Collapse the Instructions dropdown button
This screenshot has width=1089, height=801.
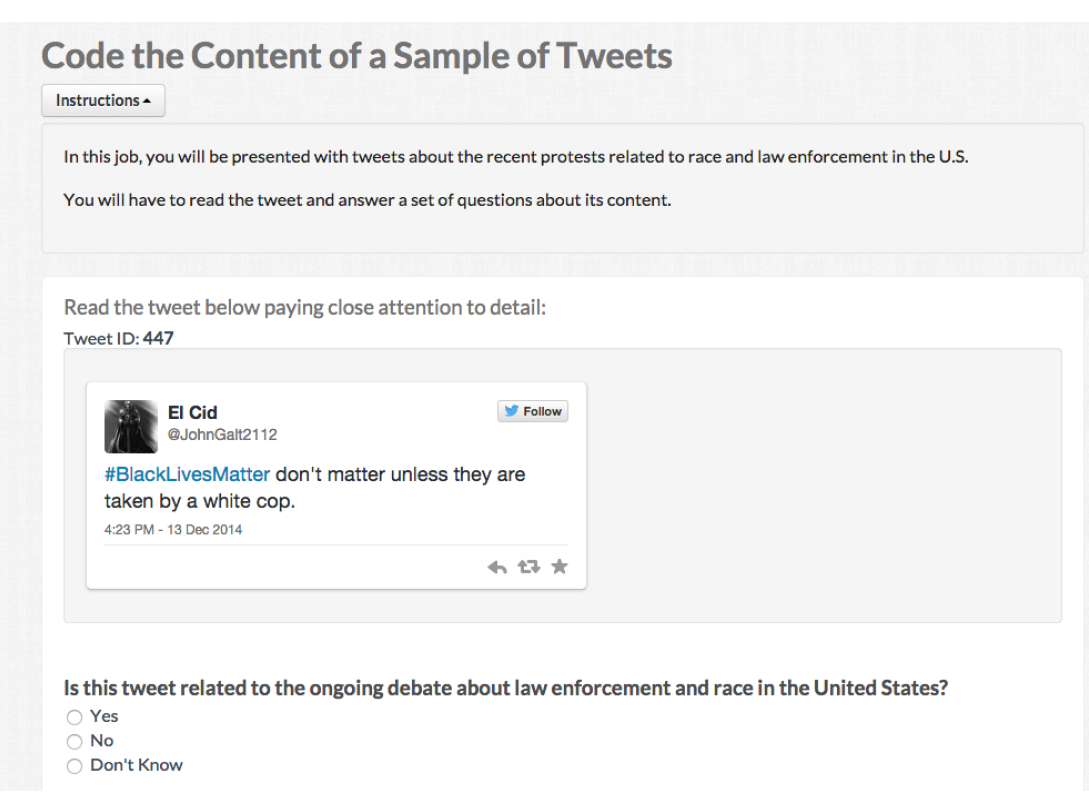pos(103,101)
